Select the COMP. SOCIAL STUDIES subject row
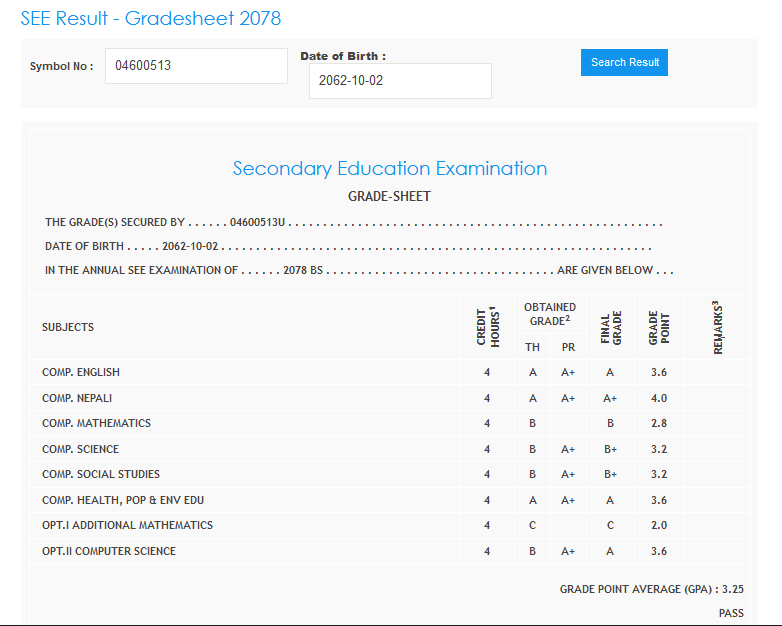Viewport: 782px width, 626px height. (101, 474)
